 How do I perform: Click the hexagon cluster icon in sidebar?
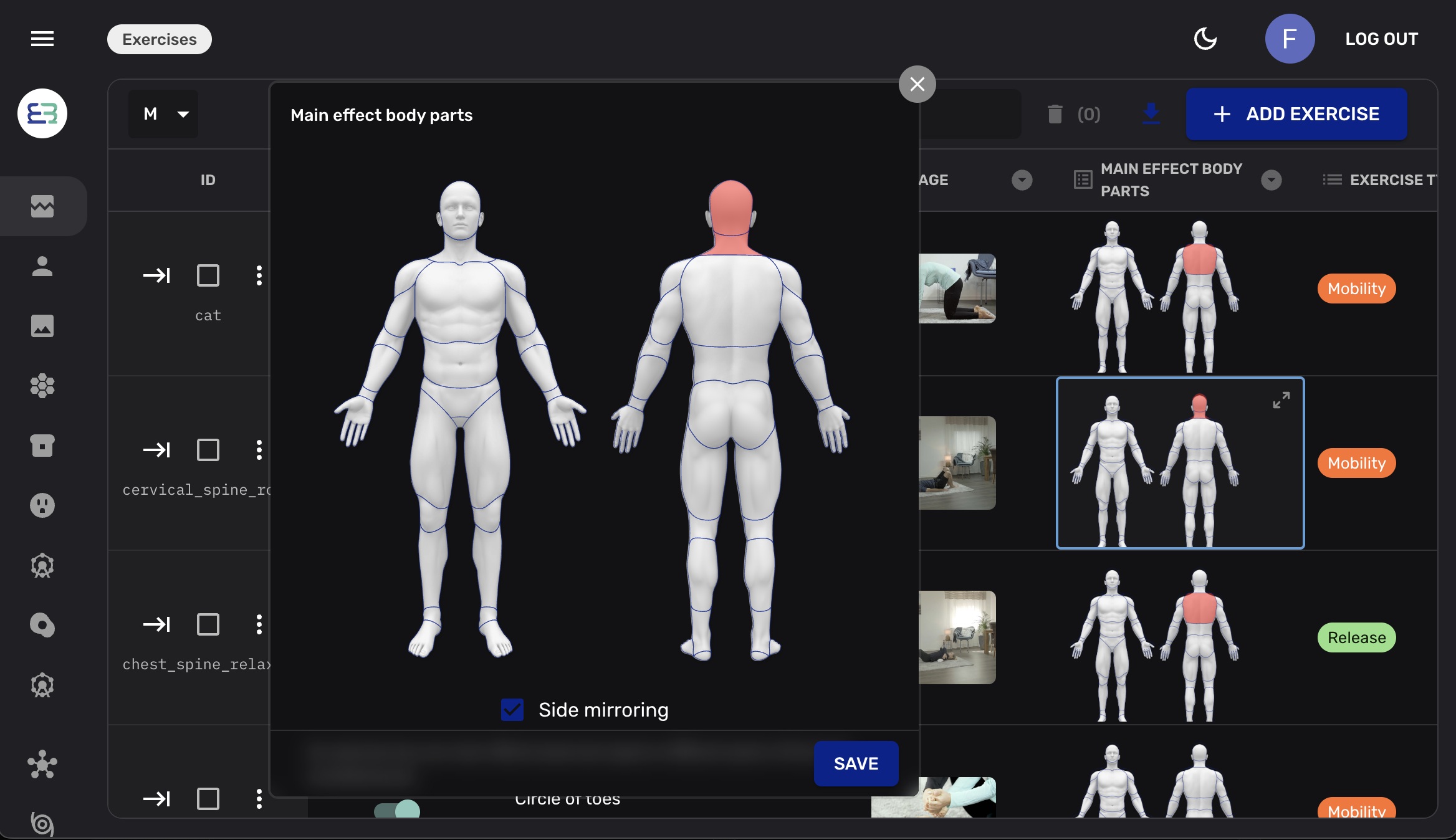[x=42, y=387]
